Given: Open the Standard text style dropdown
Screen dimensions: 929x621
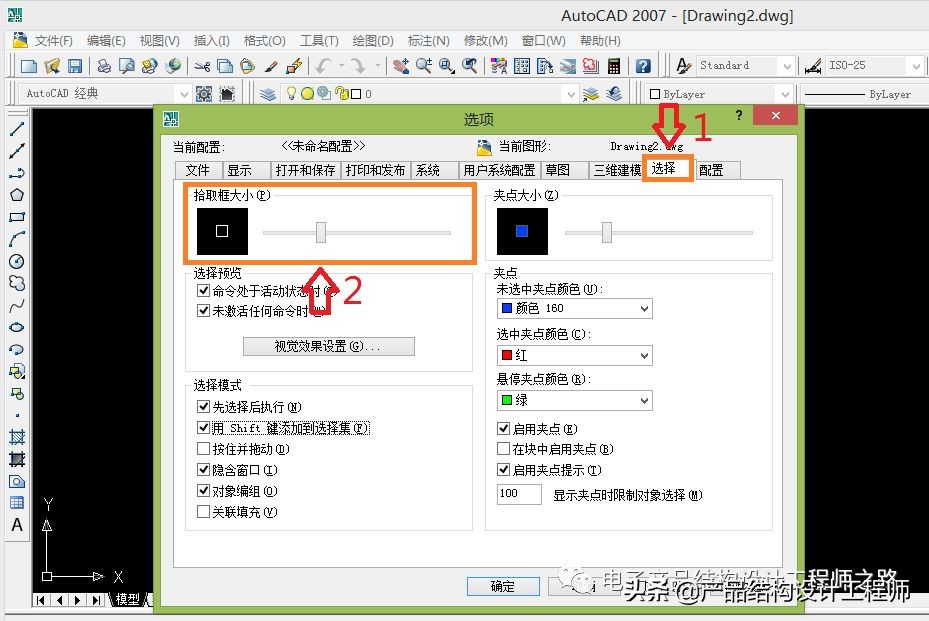Looking at the screenshot, I should point(745,66).
